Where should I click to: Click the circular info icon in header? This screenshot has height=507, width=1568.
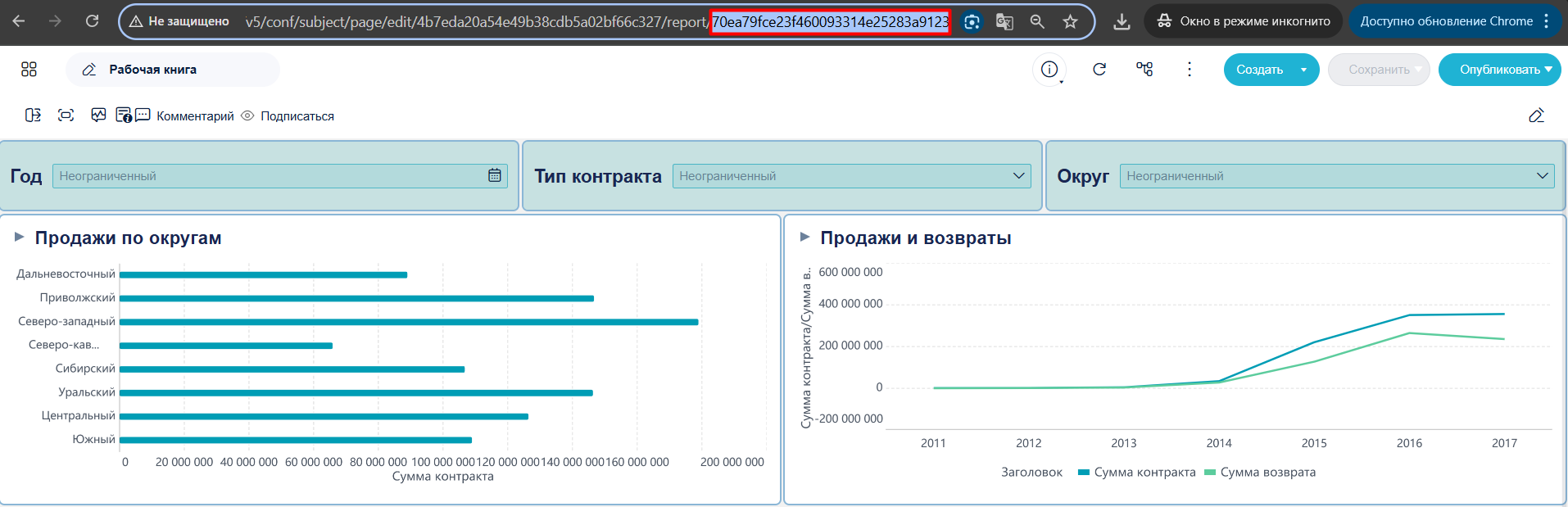point(1049,70)
